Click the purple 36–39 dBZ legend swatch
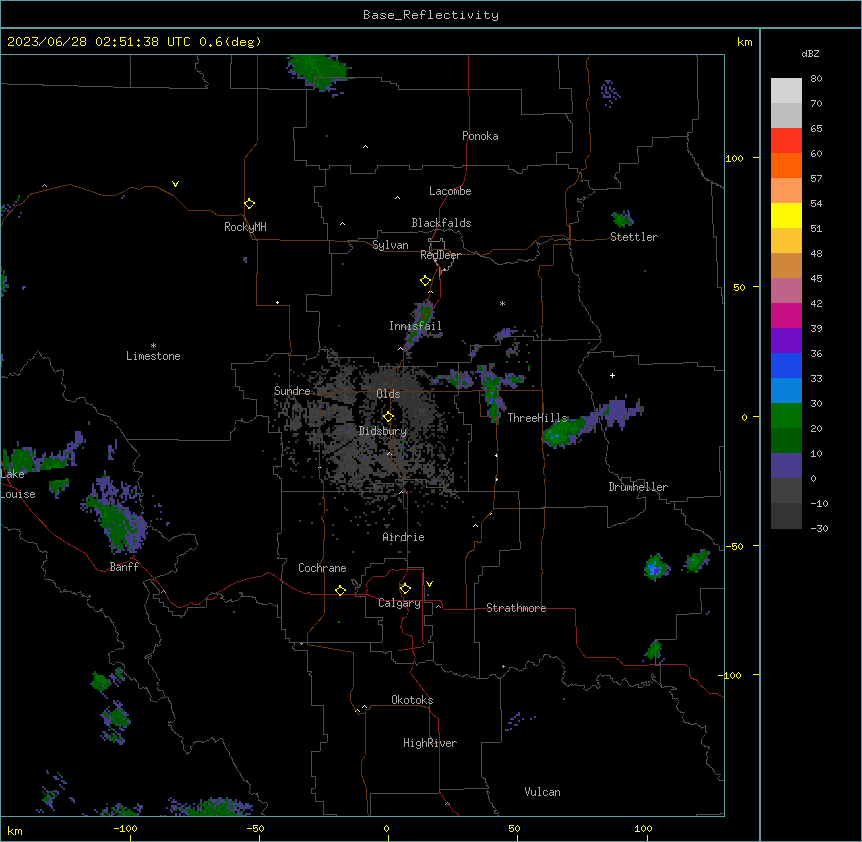The height and width of the screenshot is (842, 862). [x=786, y=341]
